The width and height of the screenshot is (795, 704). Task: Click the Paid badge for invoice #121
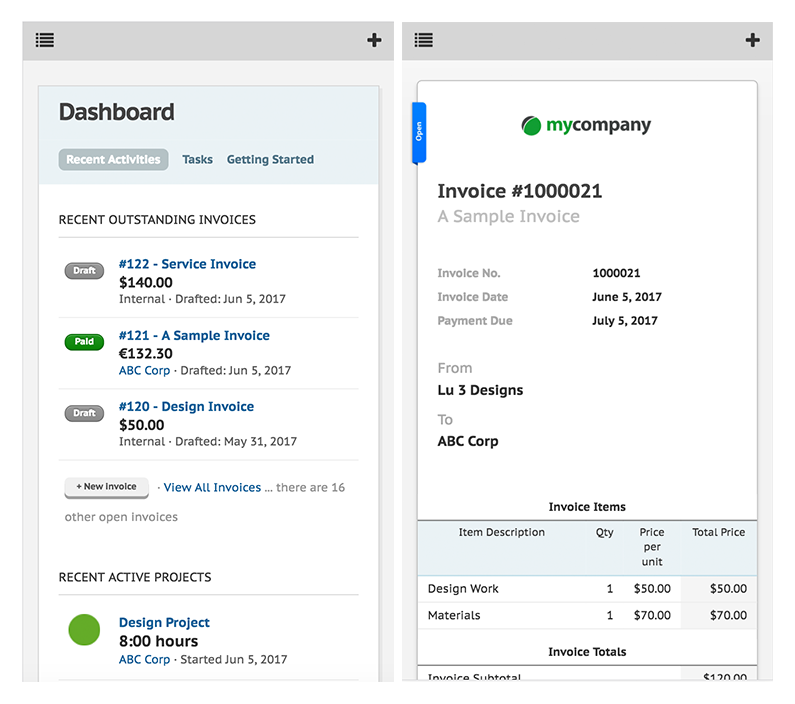point(84,342)
